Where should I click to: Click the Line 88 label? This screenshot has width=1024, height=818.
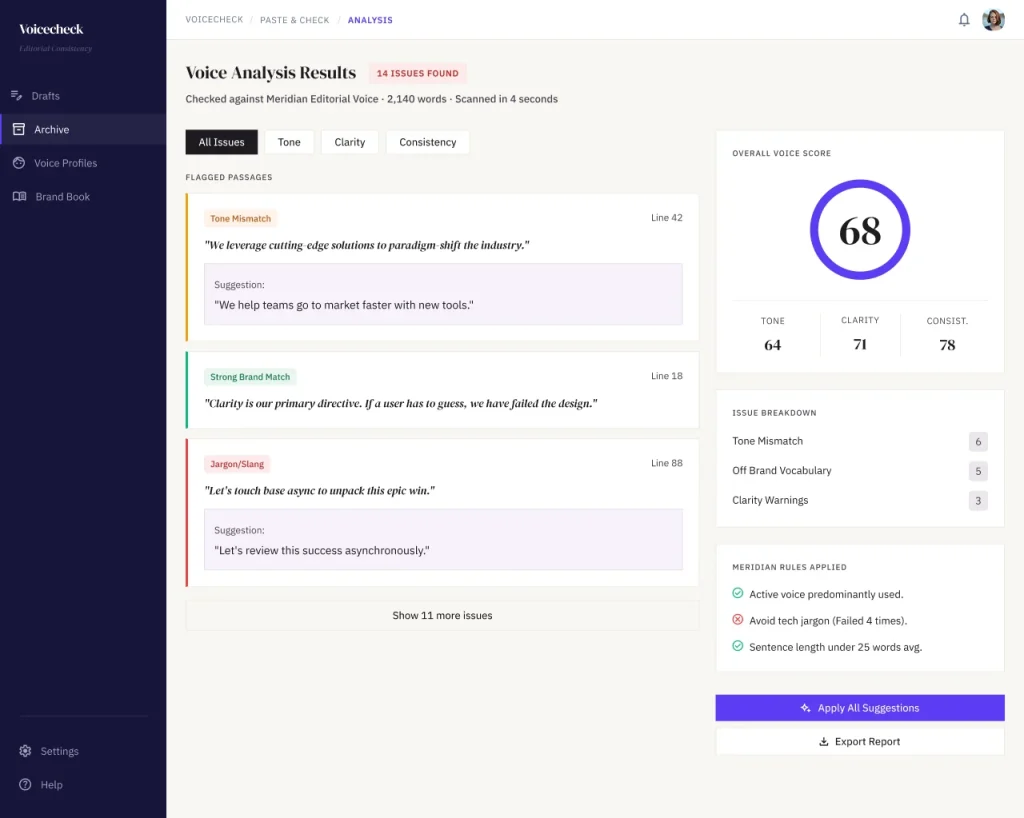point(667,463)
